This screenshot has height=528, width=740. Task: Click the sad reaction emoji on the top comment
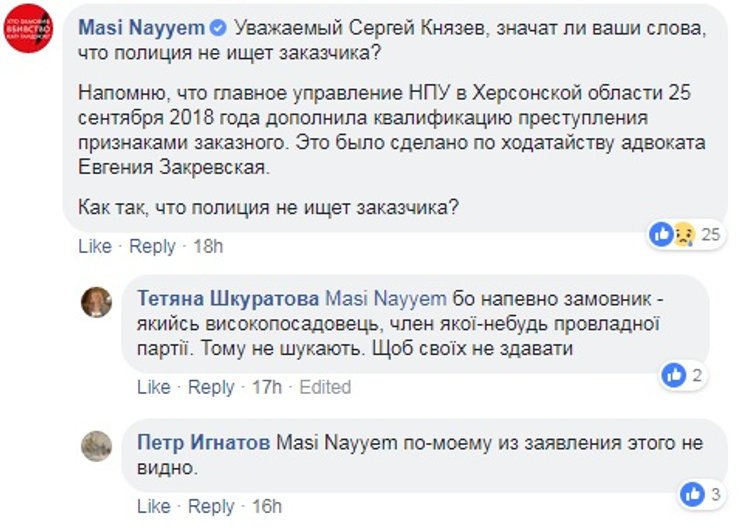684,235
